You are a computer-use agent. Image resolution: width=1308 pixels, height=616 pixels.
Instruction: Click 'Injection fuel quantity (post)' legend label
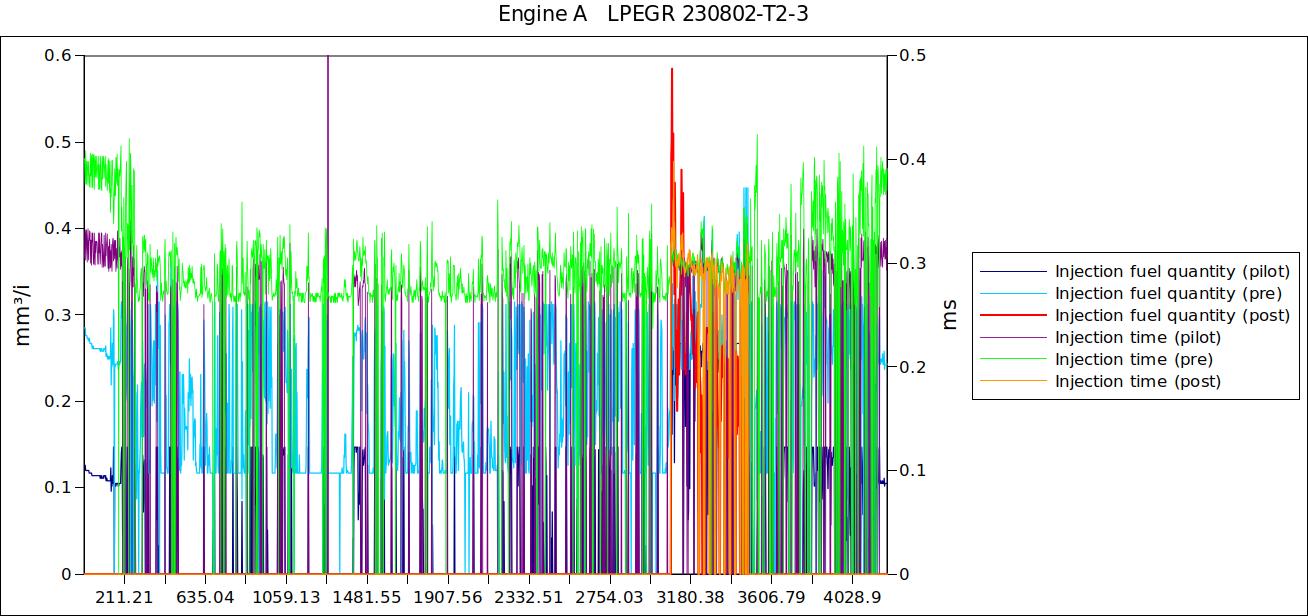1172,315
